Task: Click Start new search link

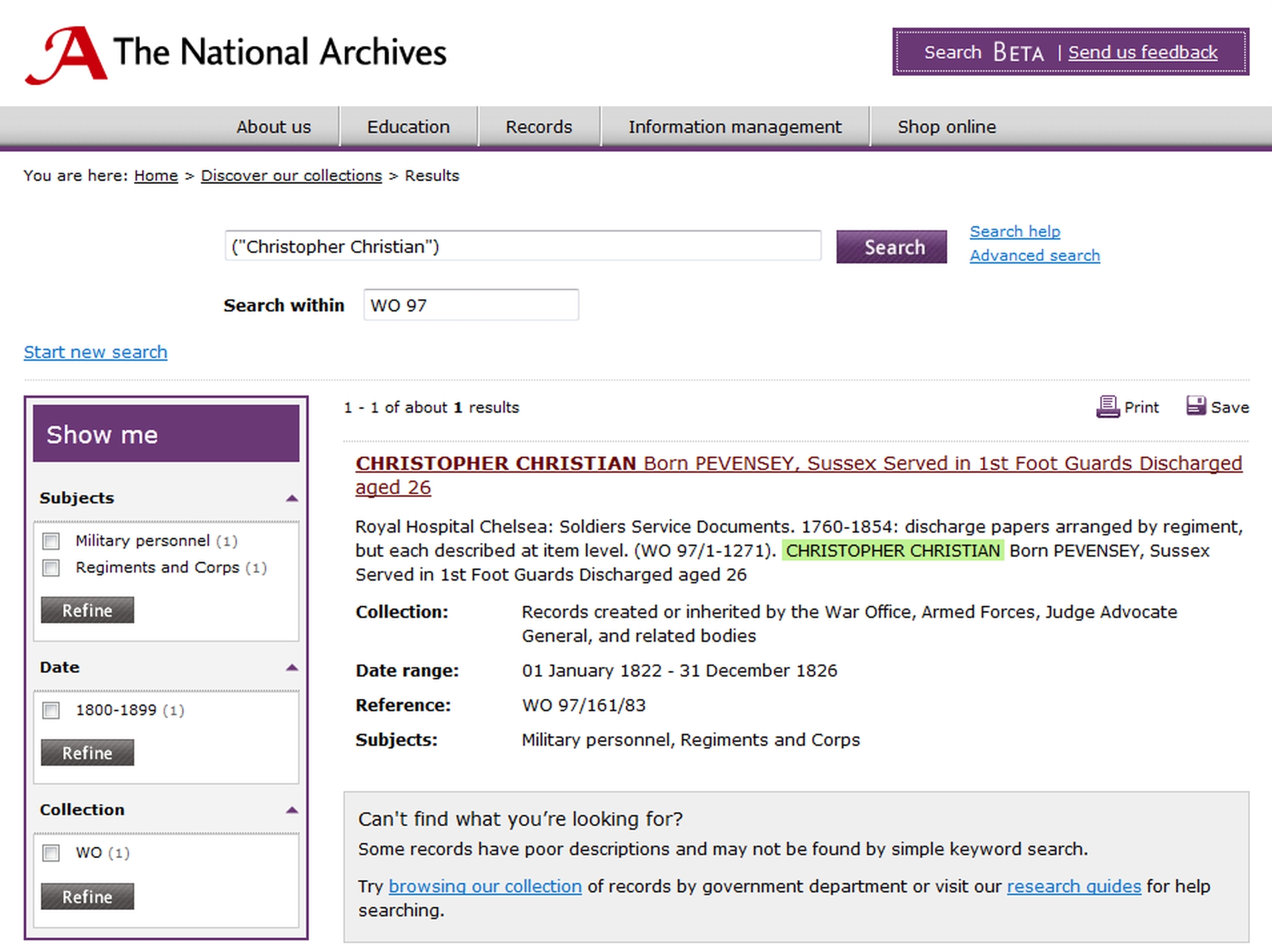Action: click(95, 352)
